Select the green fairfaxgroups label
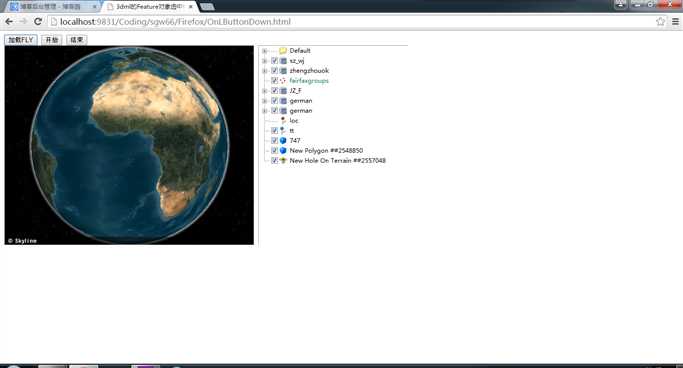Screen dimensions: 683x368 [309, 81]
